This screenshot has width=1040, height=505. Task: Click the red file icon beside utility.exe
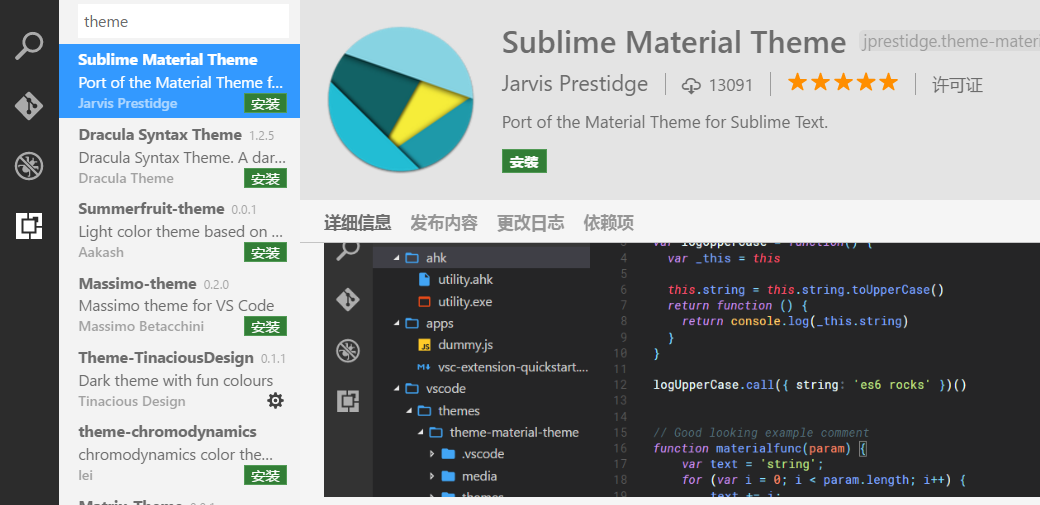(424, 301)
